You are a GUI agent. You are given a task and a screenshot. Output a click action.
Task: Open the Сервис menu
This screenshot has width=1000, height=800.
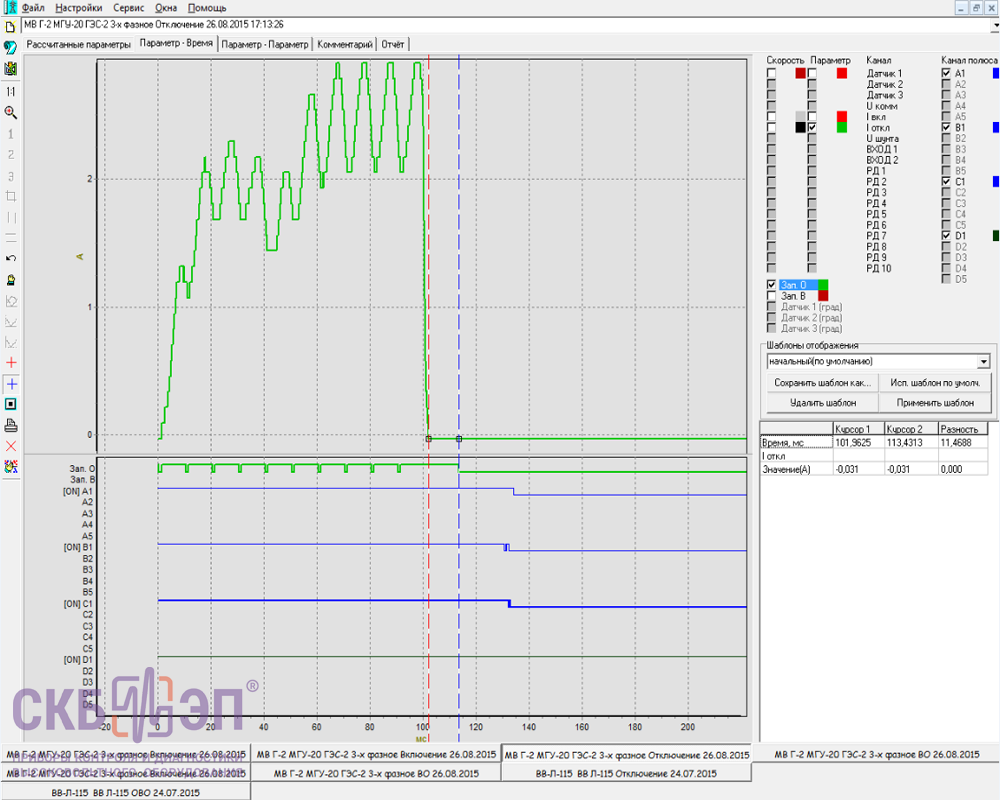128,8
